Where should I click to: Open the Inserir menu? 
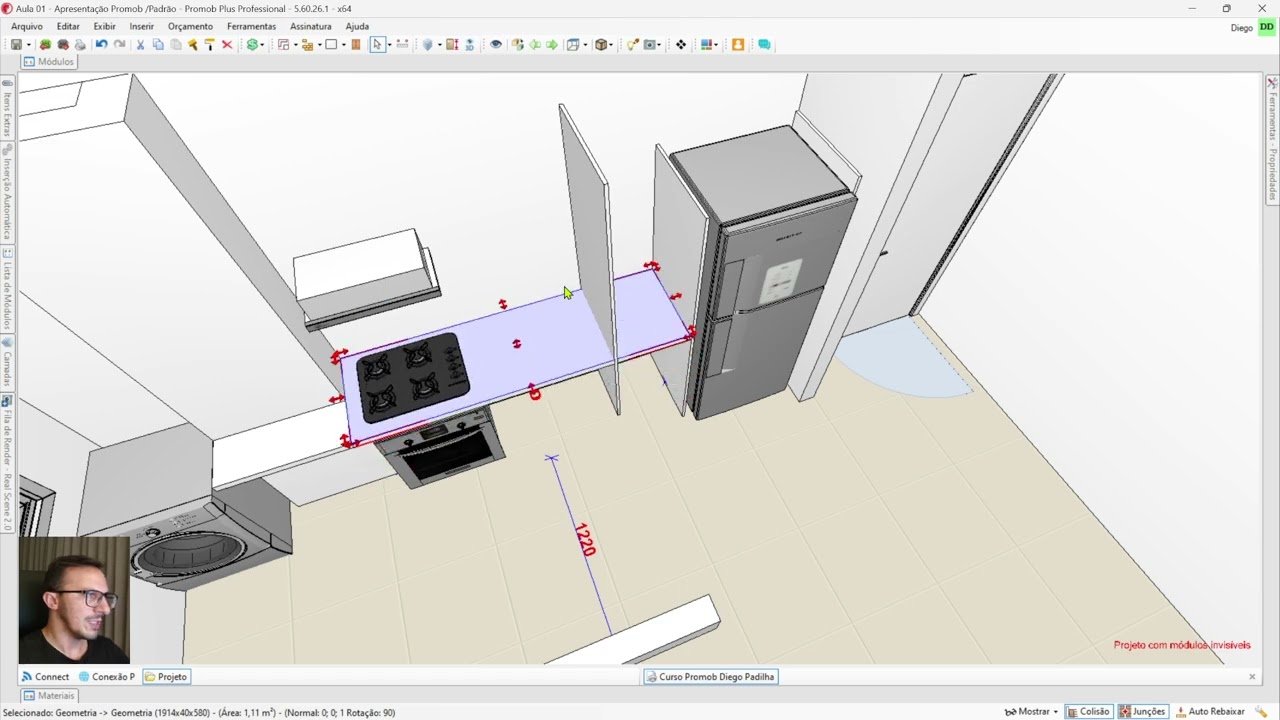[x=142, y=26]
